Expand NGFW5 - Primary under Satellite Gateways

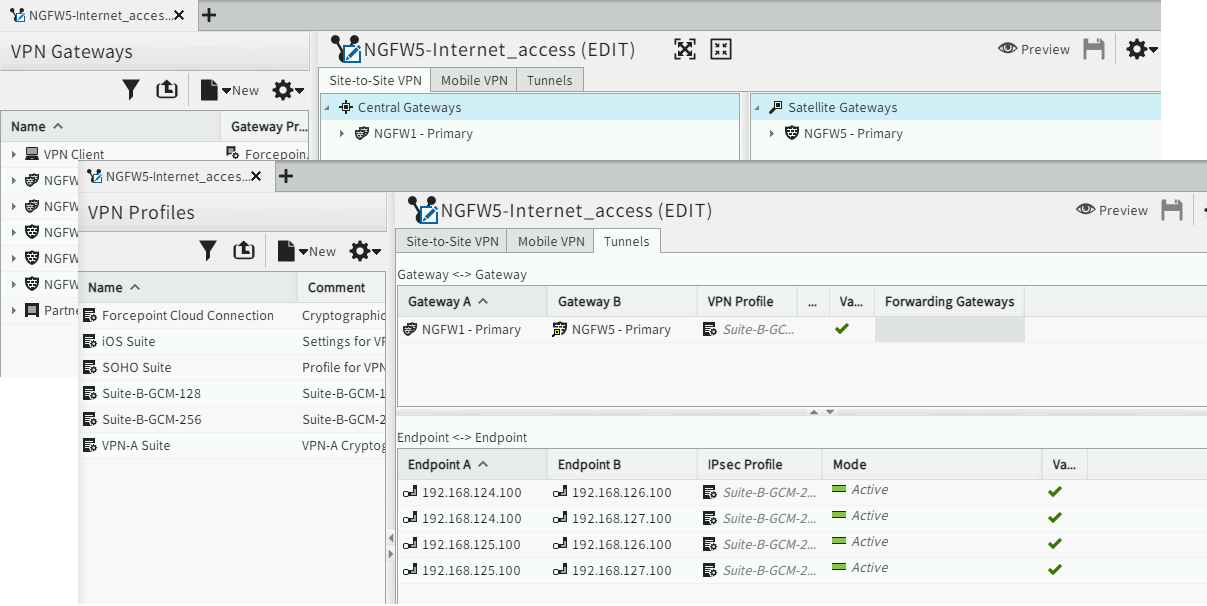(x=772, y=133)
